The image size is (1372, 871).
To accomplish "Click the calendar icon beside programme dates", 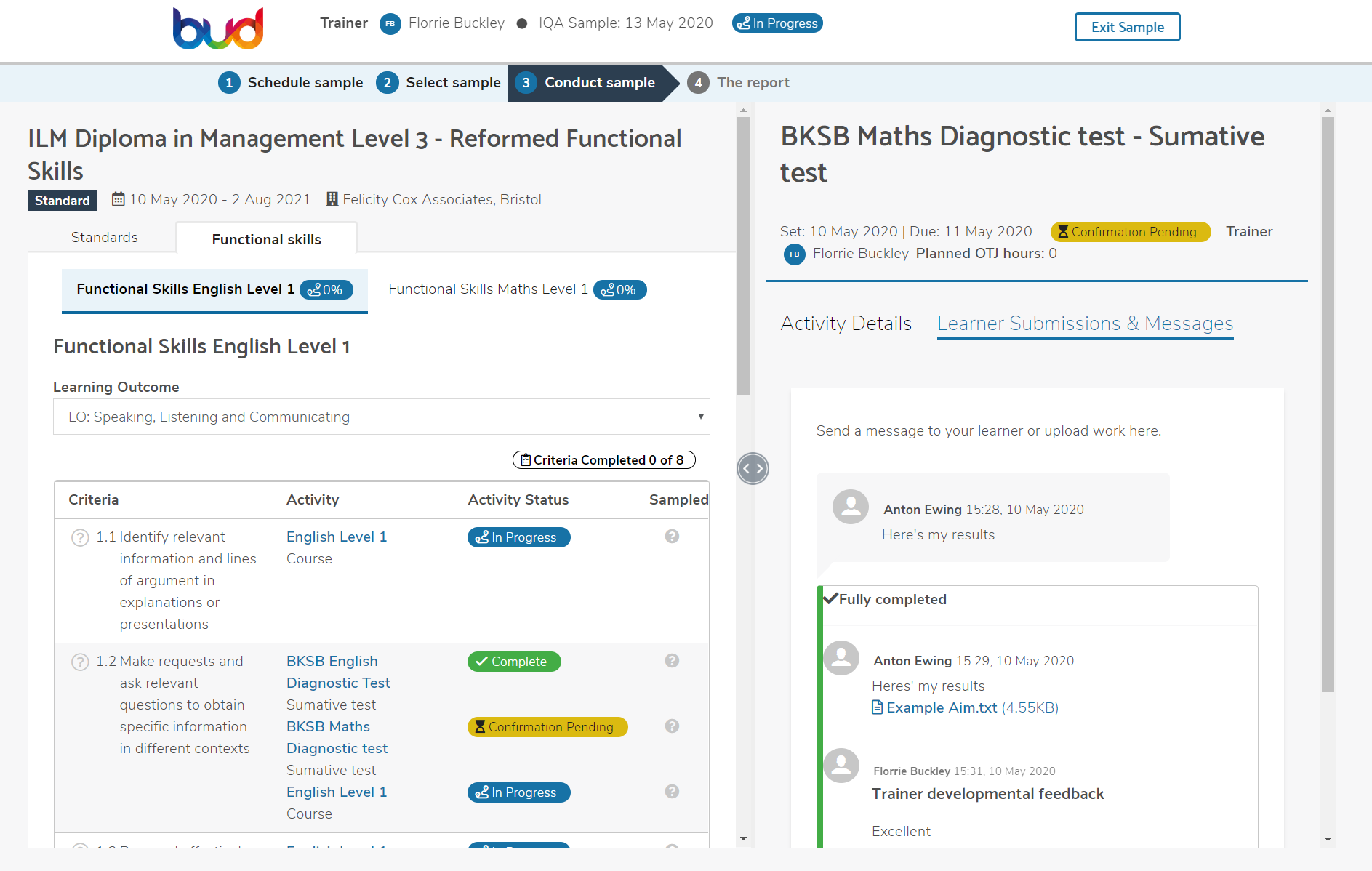I will 119,199.
